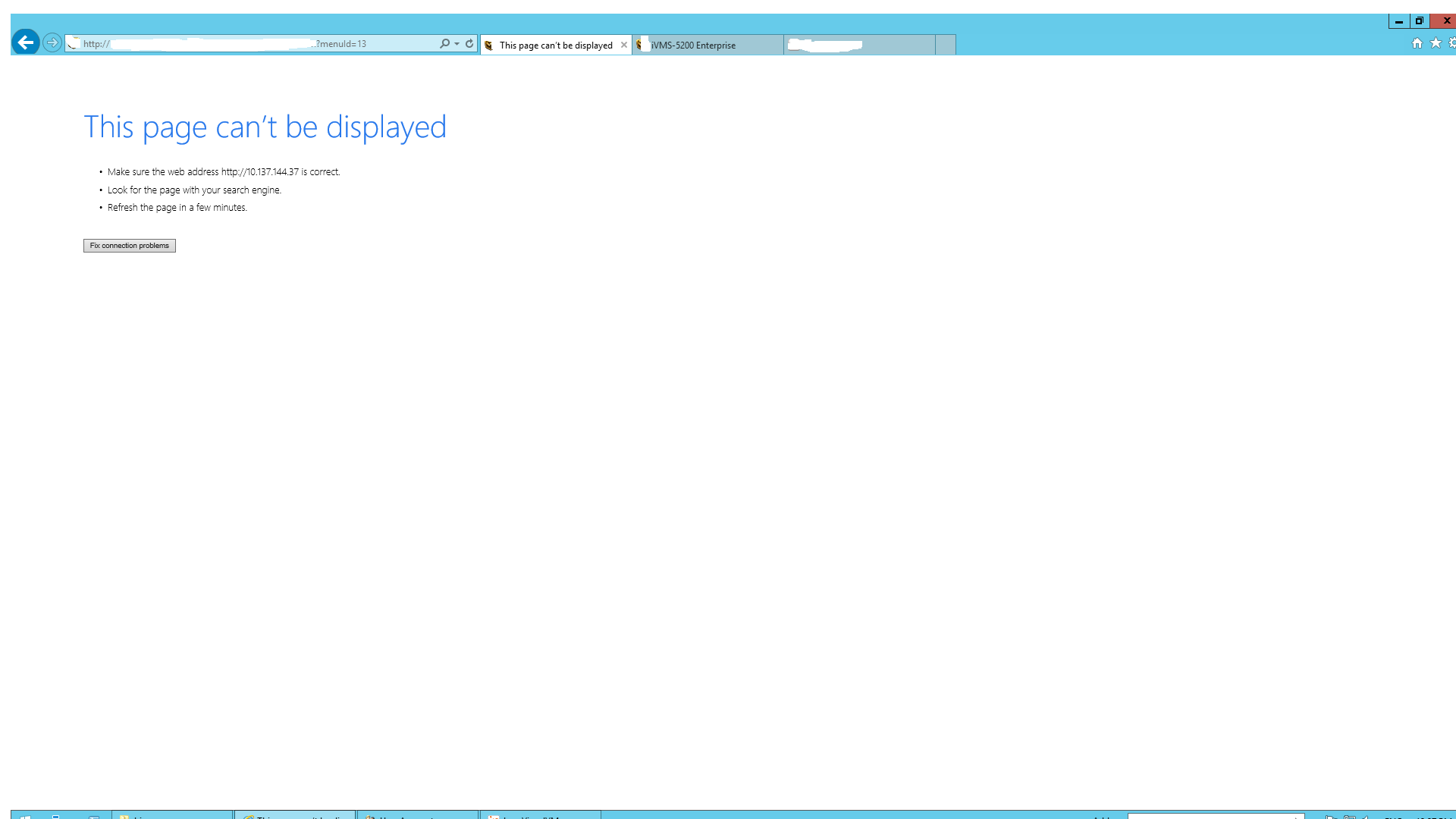Viewport: 1456px width, 819px height.
Task: Click the Forward navigation arrow
Action: [x=52, y=42]
